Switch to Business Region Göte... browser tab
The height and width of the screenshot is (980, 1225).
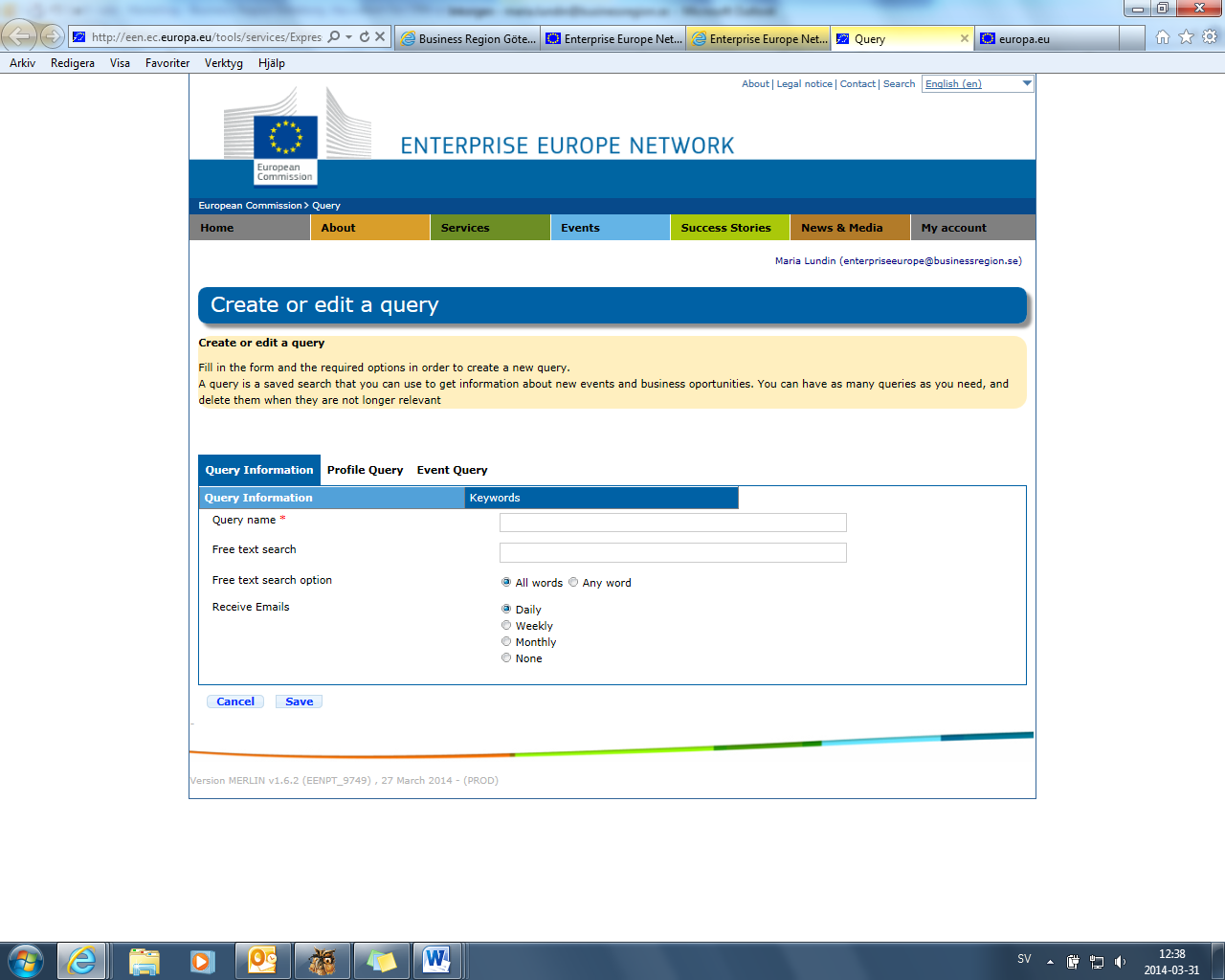pos(467,38)
